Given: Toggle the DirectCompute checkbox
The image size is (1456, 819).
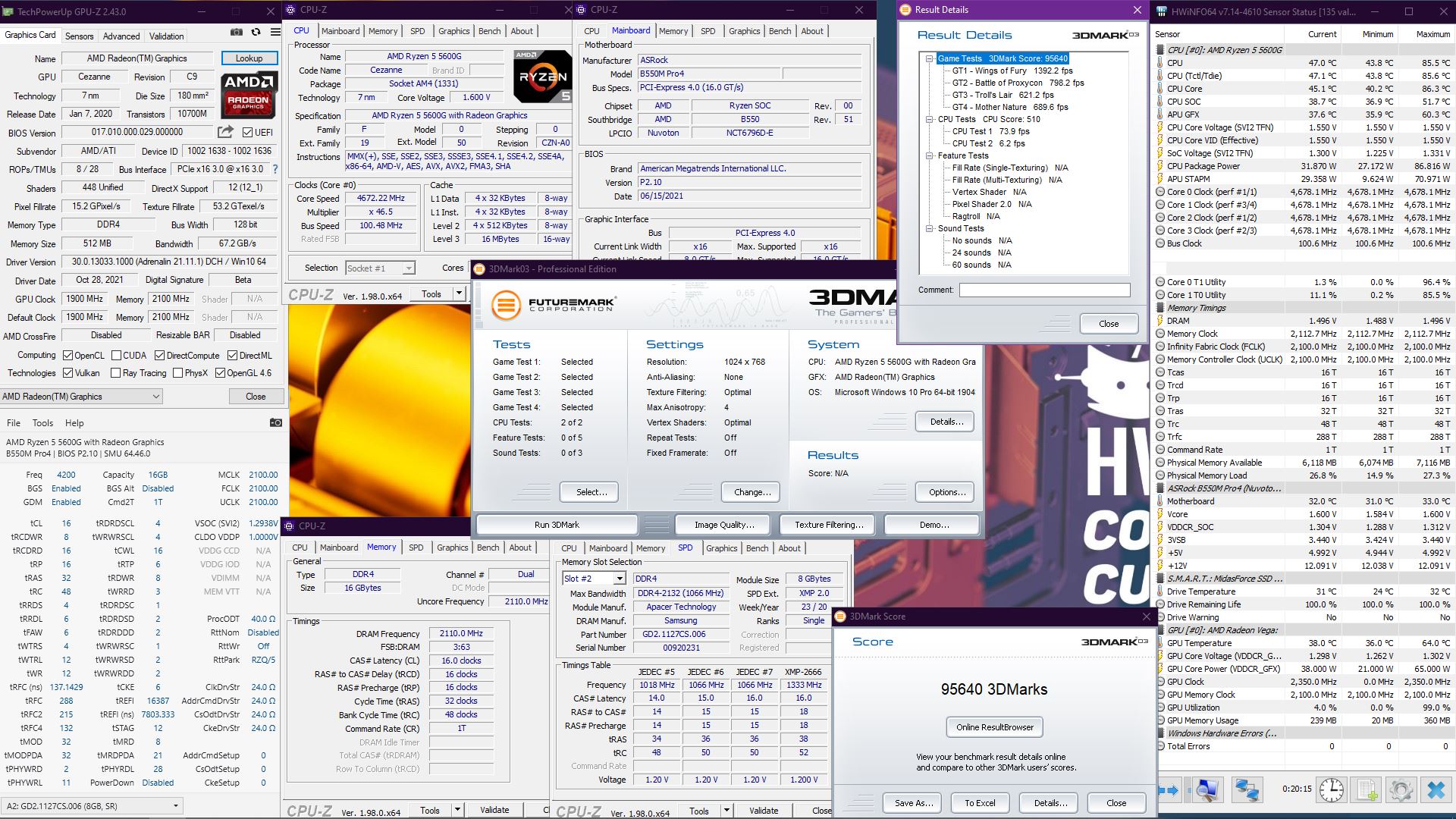Looking at the screenshot, I should (159, 355).
